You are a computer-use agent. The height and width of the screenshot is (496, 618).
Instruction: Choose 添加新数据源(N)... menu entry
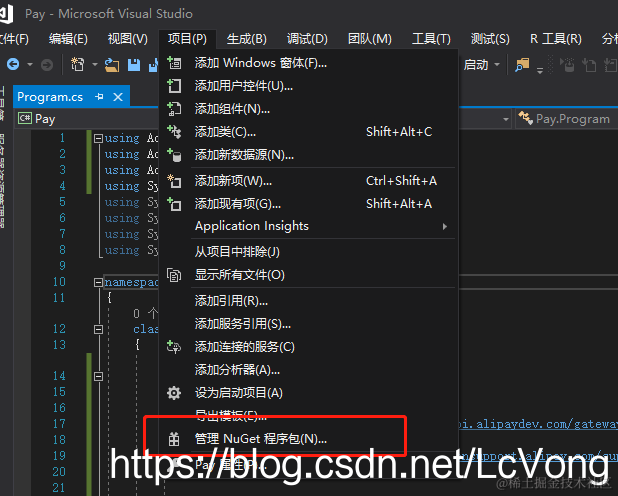tap(308, 155)
